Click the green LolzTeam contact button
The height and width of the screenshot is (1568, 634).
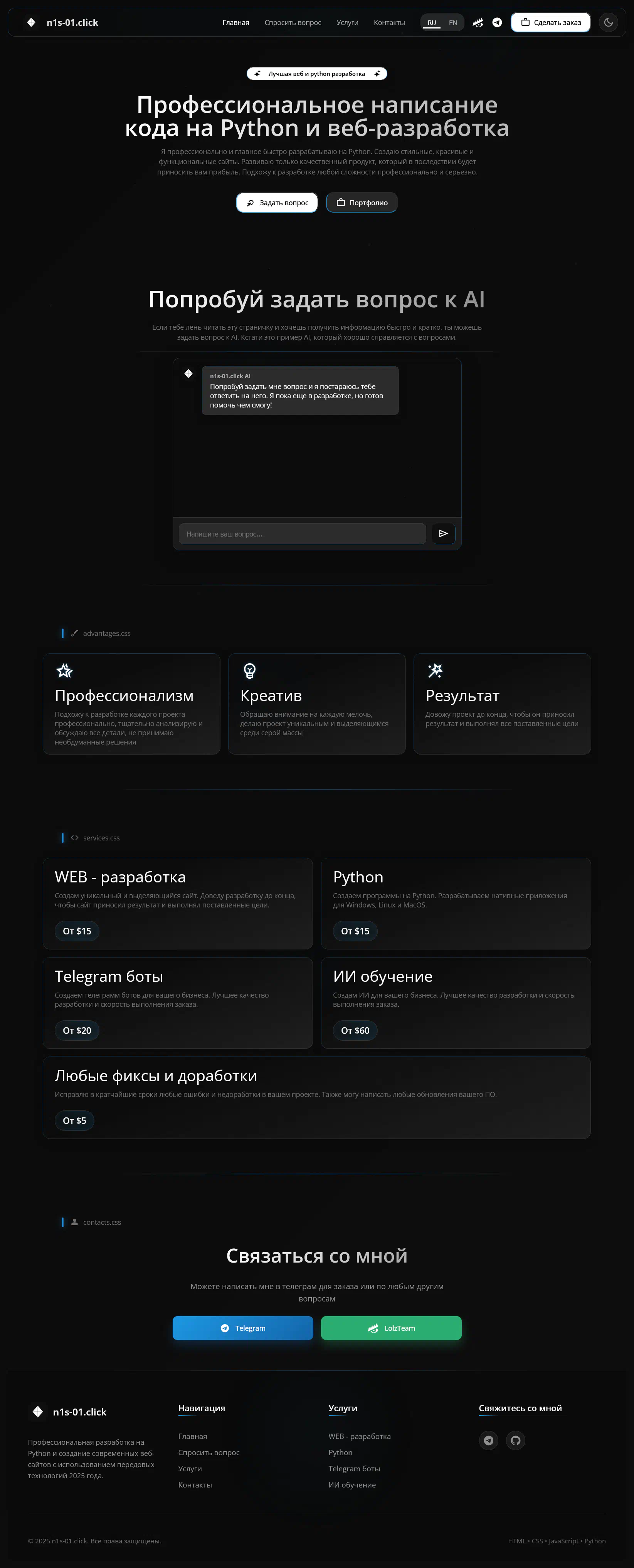pos(391,1328)
